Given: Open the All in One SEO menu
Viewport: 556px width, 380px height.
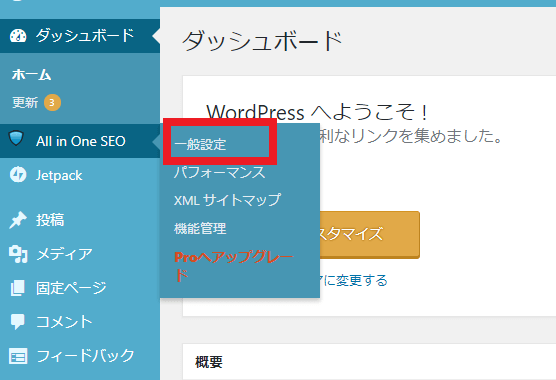Looking at the screenshot, I should point(80,141).
